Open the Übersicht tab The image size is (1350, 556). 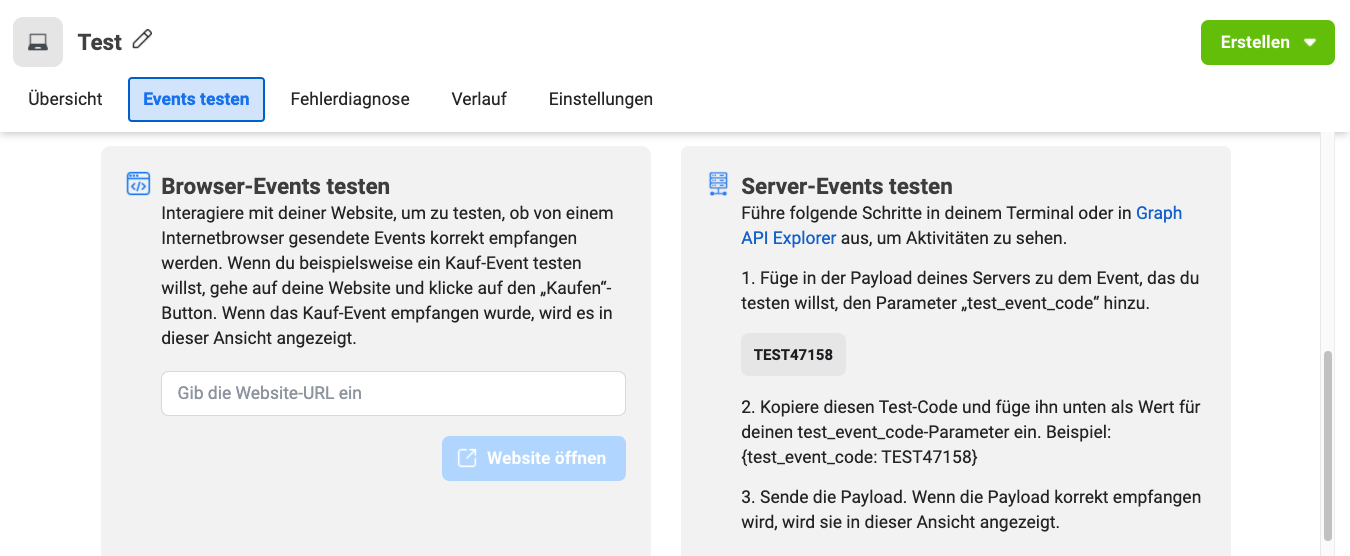[x=65, y=99]
